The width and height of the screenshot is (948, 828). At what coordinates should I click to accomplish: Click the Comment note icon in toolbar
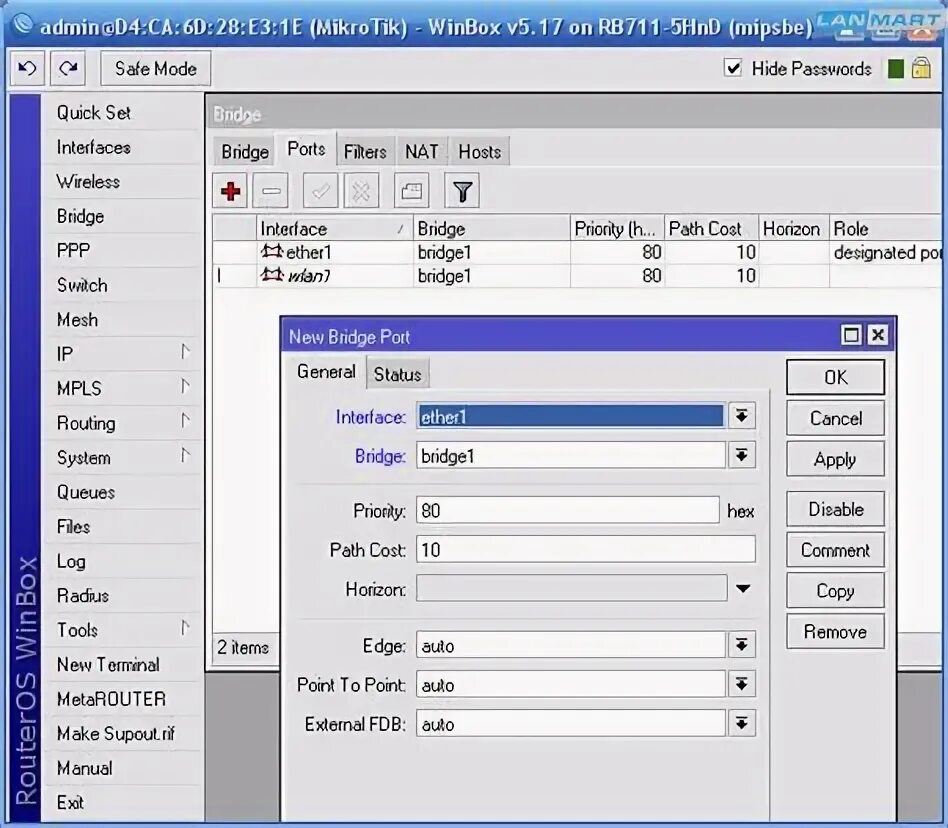(412, 191)
